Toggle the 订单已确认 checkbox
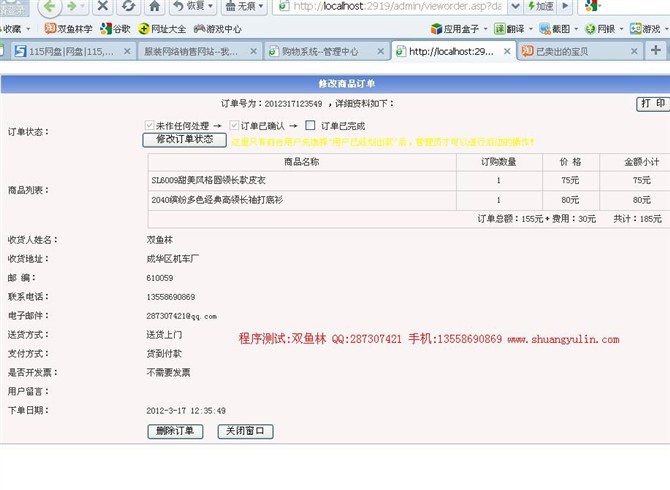Viewport: 670px width, 490px height. [x=234, y=125]
